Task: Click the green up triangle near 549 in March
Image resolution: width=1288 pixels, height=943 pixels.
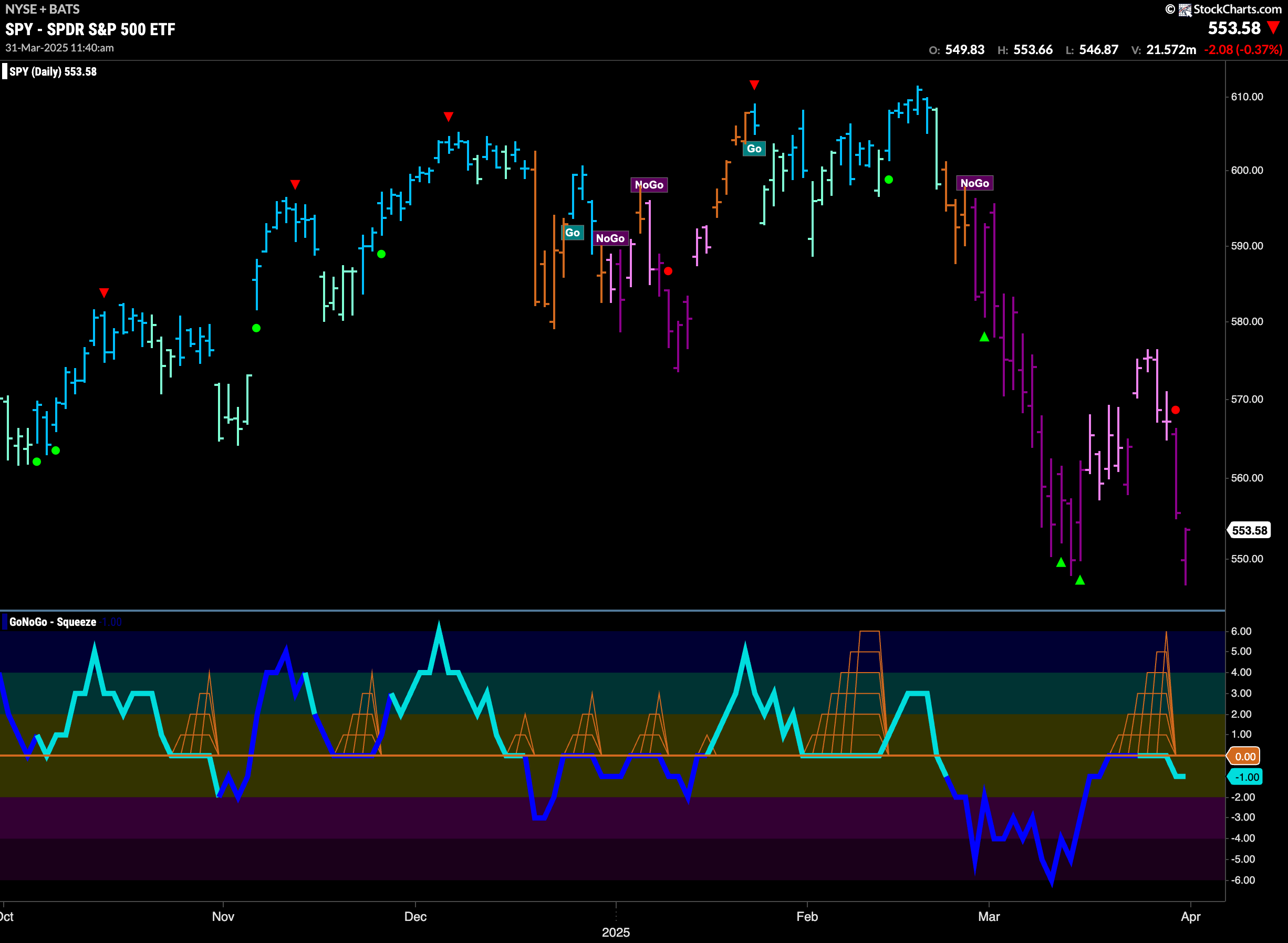Action: pyautogui.click(x=1061, y=562)
